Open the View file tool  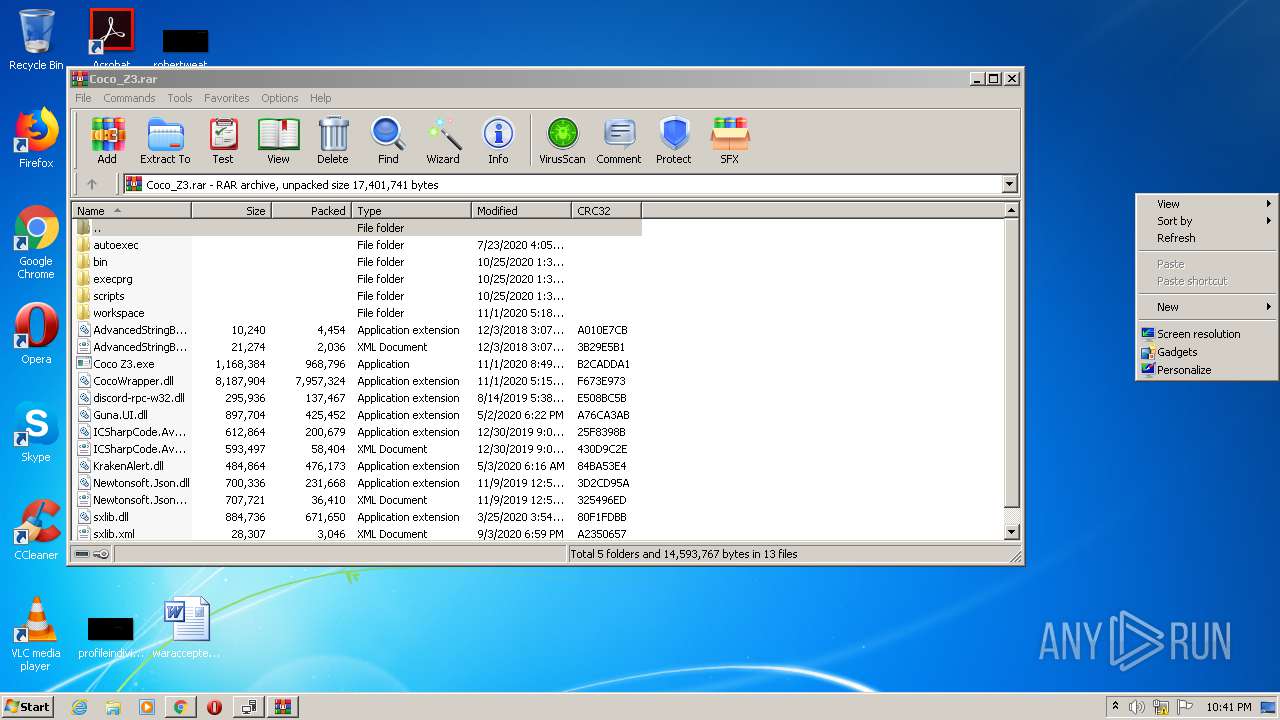pos(278,140)
